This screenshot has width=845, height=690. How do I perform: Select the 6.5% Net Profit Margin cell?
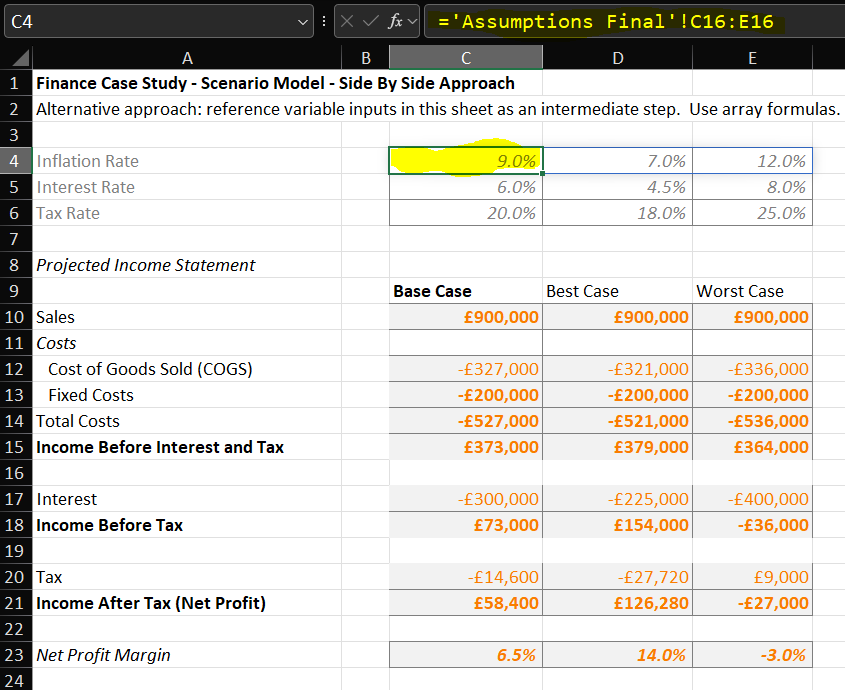(465, 655)
